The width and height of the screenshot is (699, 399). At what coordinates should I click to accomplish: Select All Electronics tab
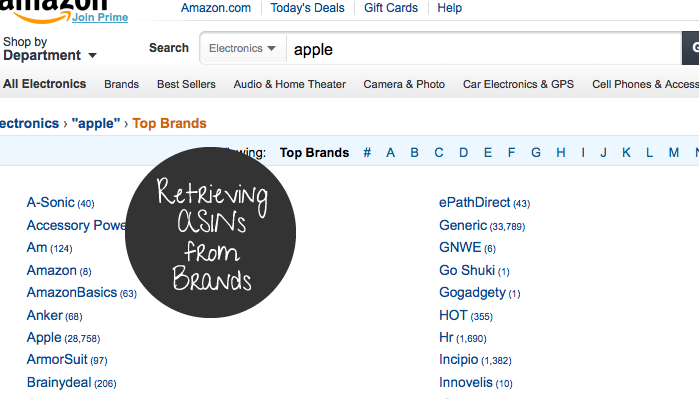[x=45, y=84]
